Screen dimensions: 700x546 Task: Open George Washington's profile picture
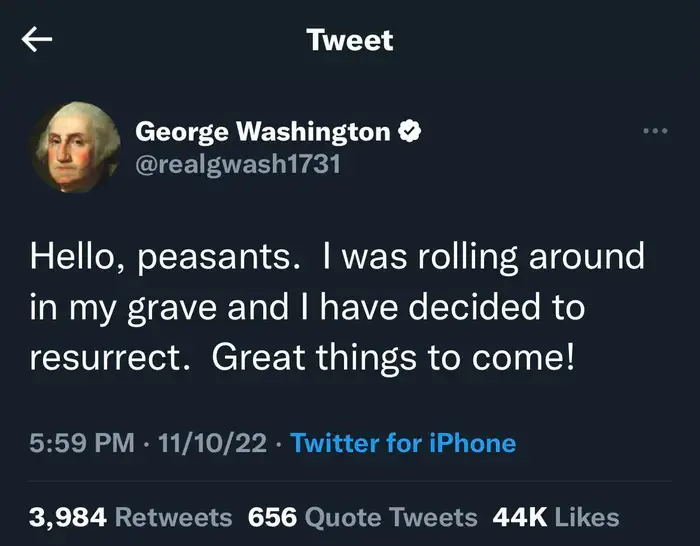click(x=70, y=146)
